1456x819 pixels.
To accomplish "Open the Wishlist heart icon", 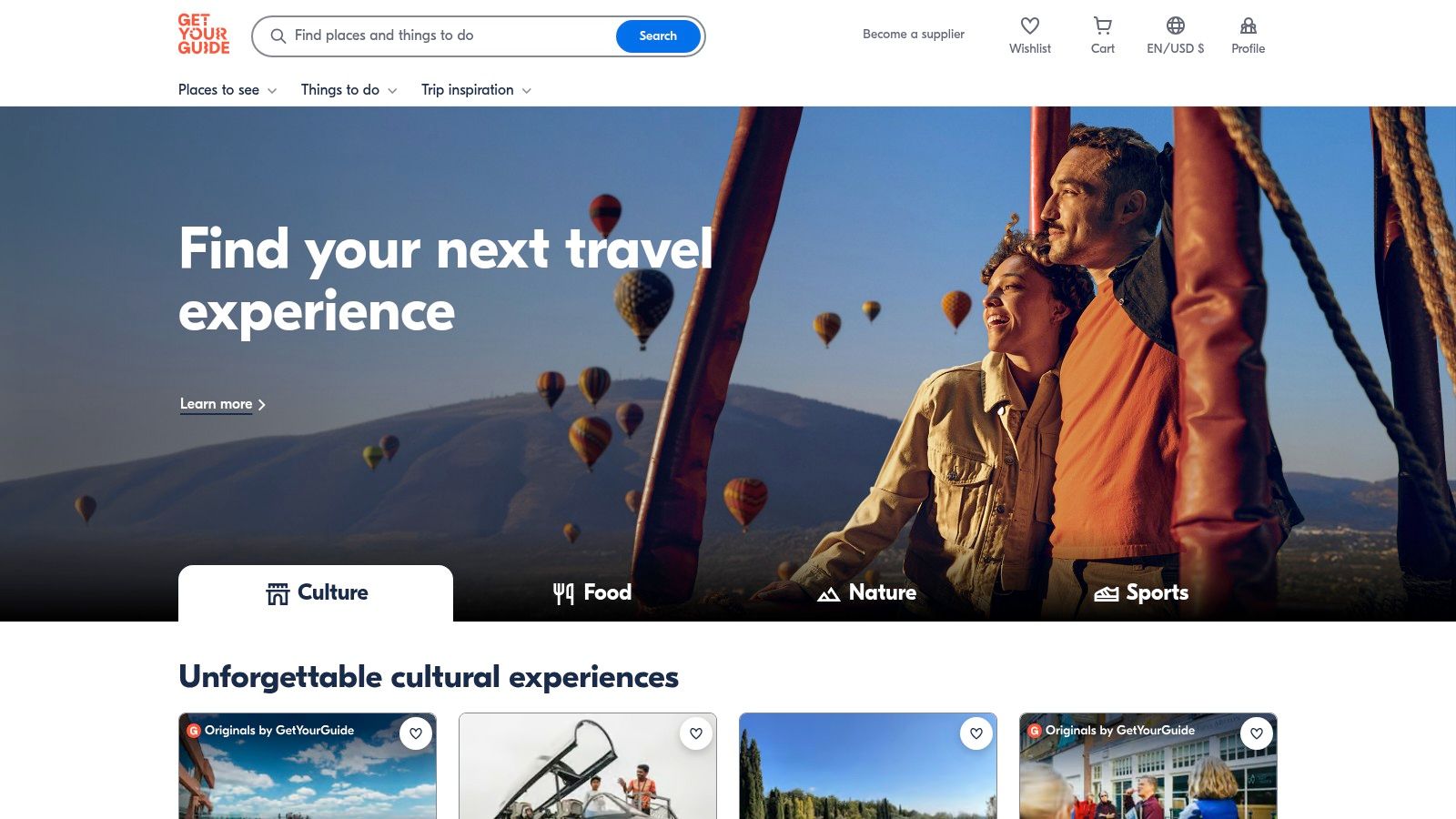I will [1029, 25].
